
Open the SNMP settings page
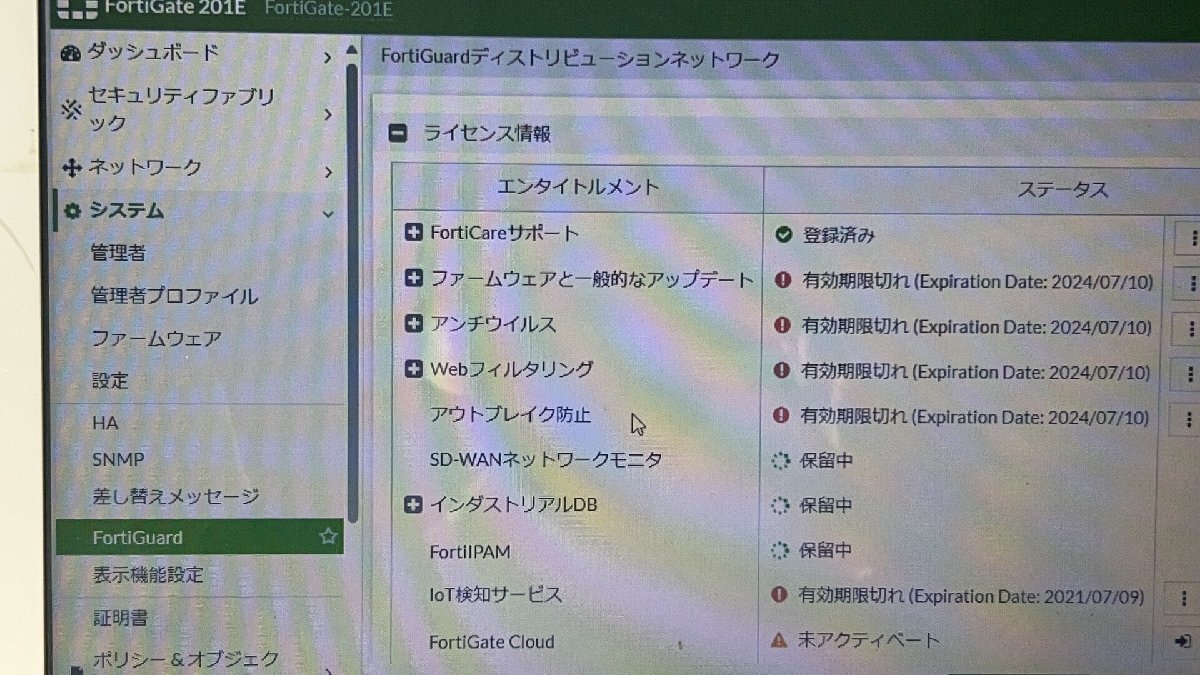(118, 460)
